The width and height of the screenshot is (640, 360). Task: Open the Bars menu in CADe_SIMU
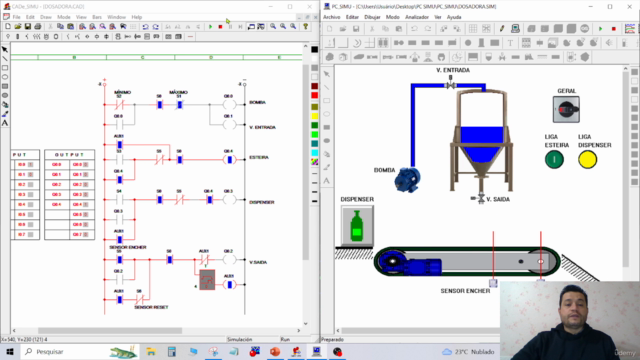97,17
